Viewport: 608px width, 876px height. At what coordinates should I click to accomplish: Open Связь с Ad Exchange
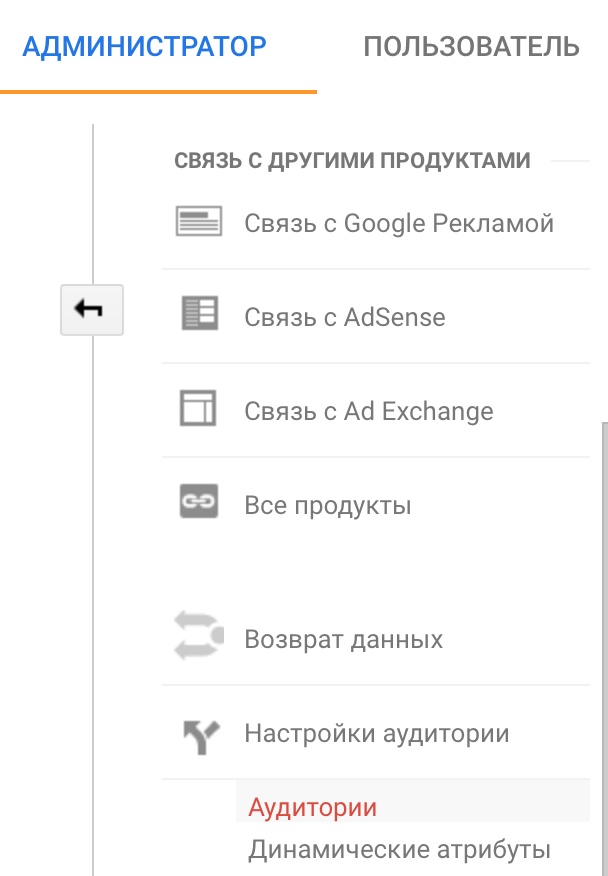[x=368, y=411]
